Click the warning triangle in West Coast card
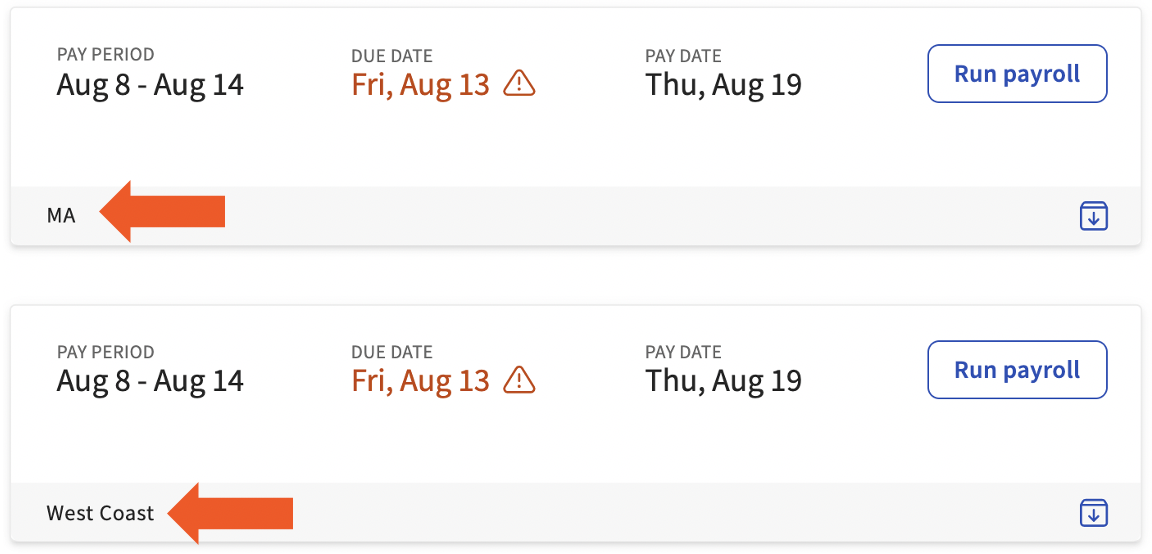This screenshot has width=1152, height=554. click(x=519, y=380)
